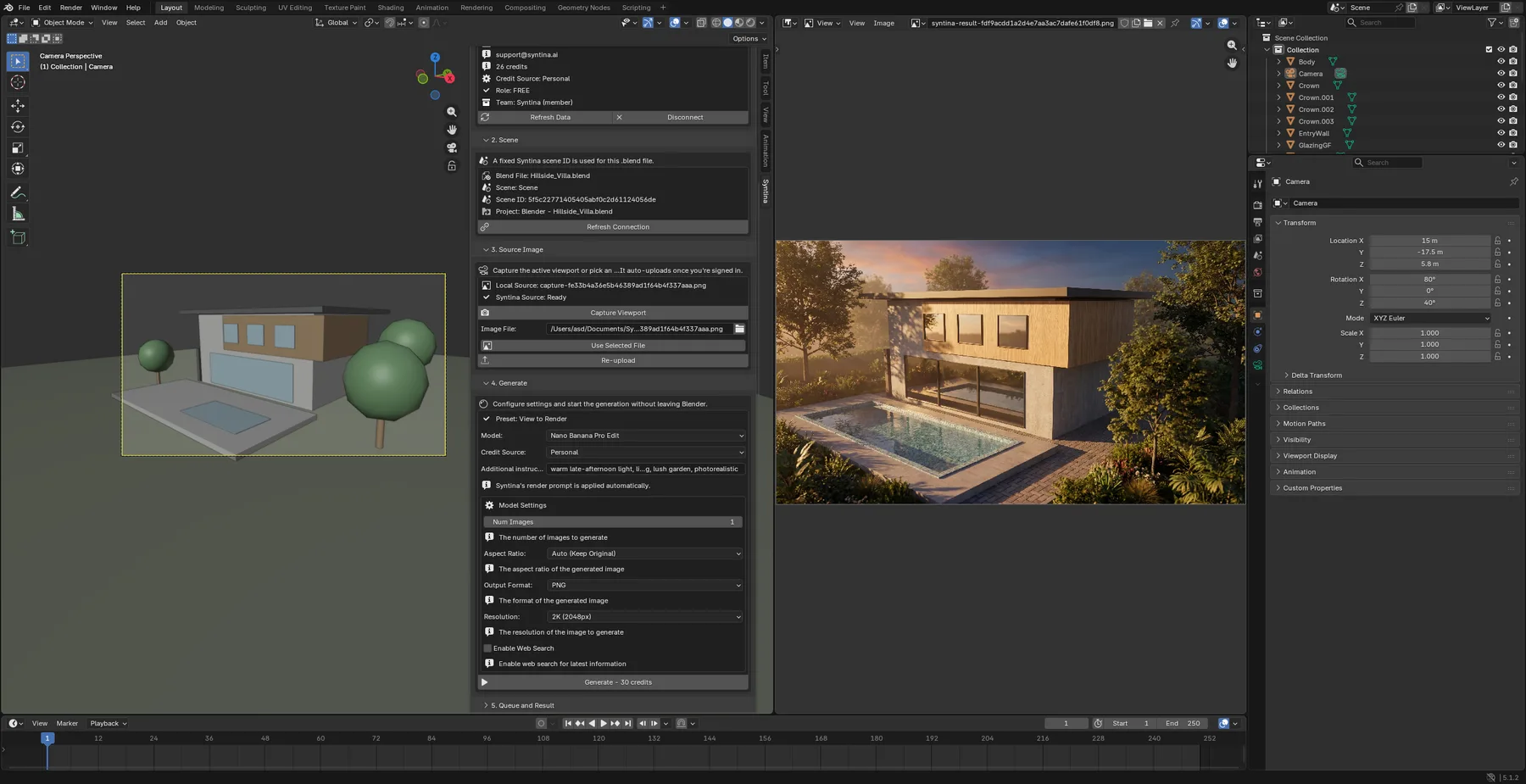Click the viewport pan hand icon
Image resolution: width=1526 pixels, height=784 pixels.
(452, 130)
